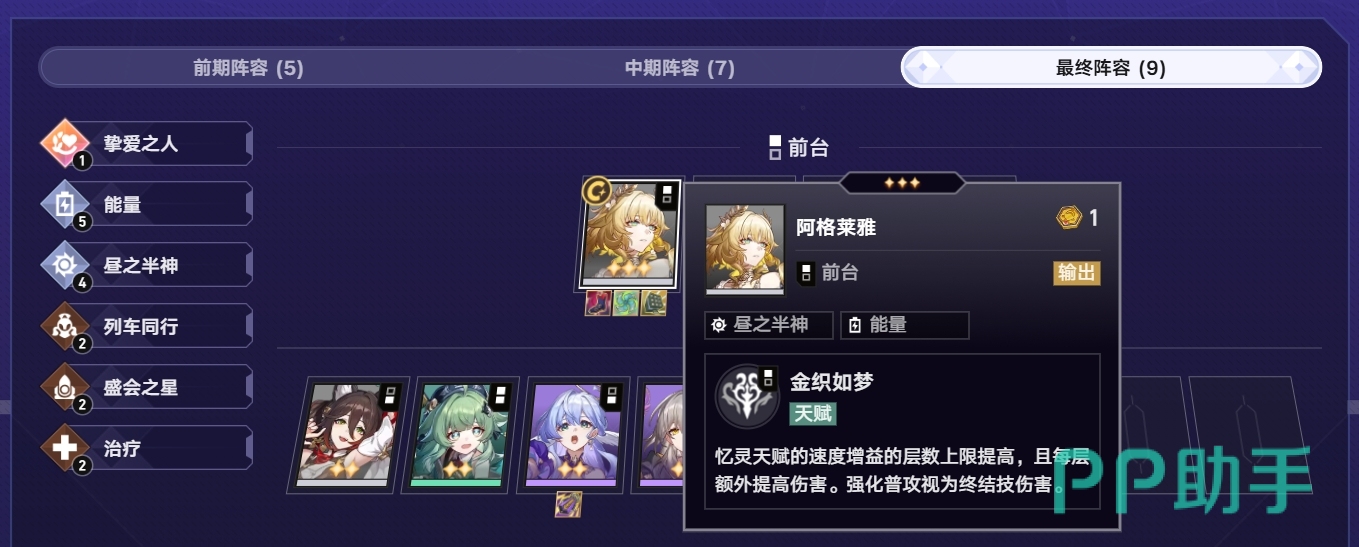Select the 盛会之星 trait icon
Screen dimensions: 1359x547
65,388
